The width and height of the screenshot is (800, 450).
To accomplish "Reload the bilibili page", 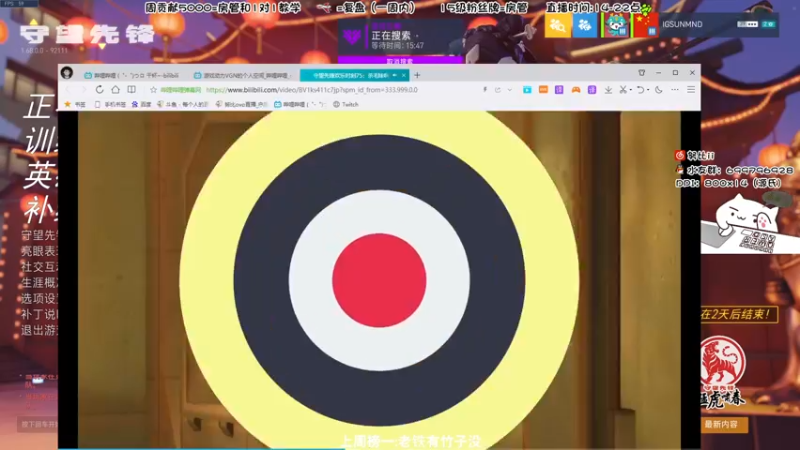I will click(99, 90).
